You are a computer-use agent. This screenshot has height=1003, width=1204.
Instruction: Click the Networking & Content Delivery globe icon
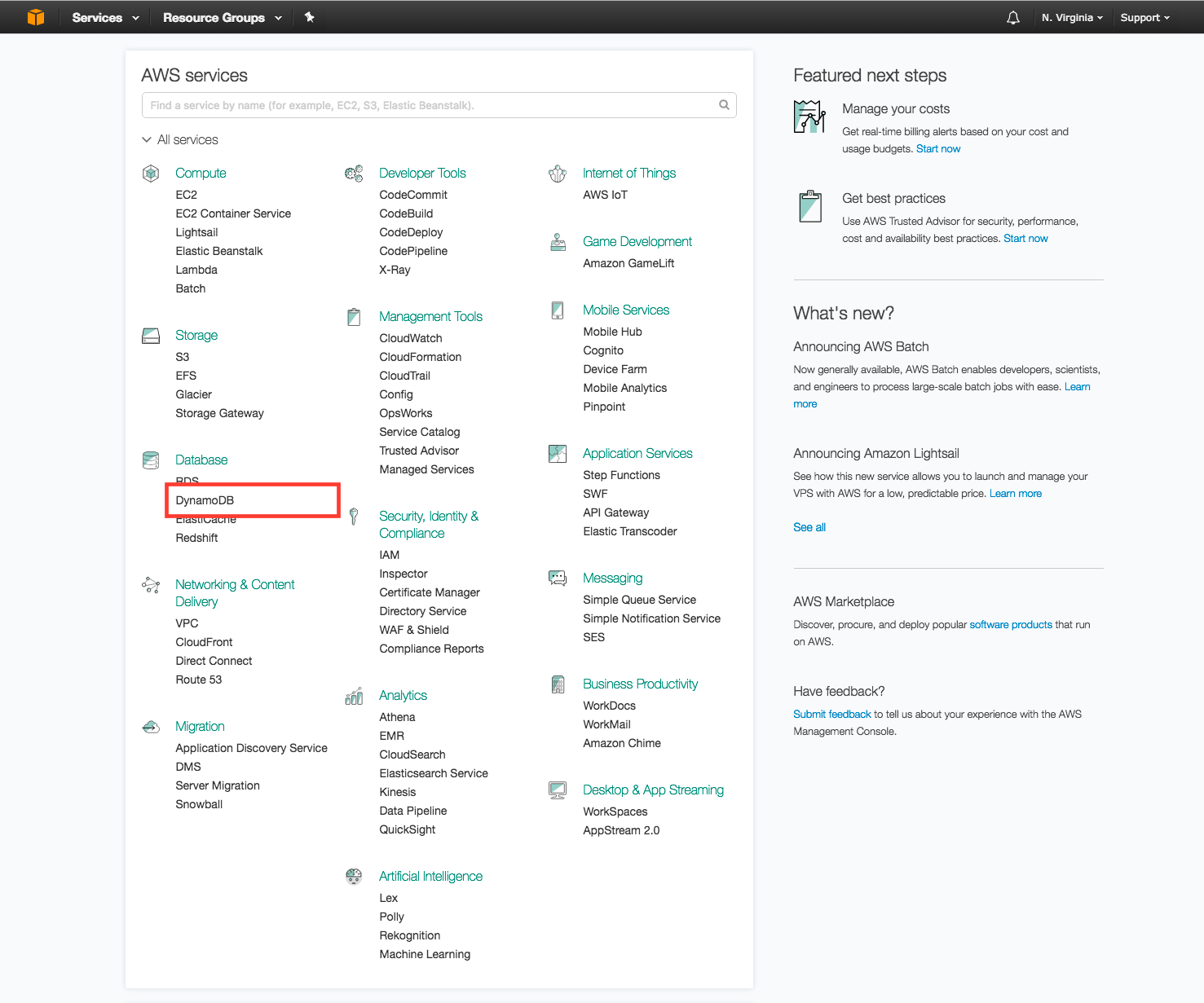[151, 585]
